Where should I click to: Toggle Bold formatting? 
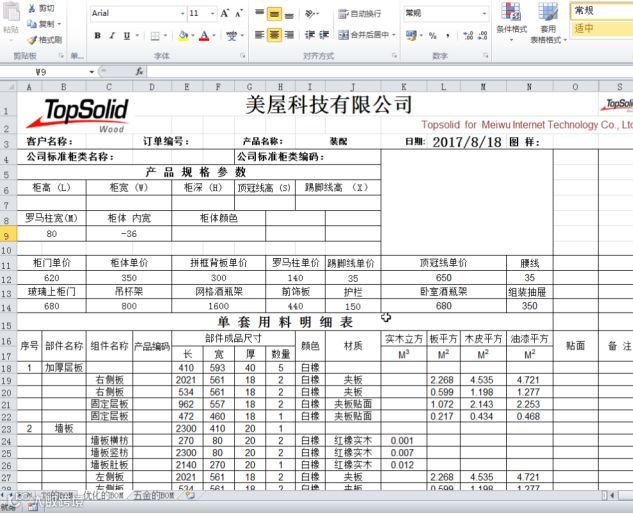[97, 36]
